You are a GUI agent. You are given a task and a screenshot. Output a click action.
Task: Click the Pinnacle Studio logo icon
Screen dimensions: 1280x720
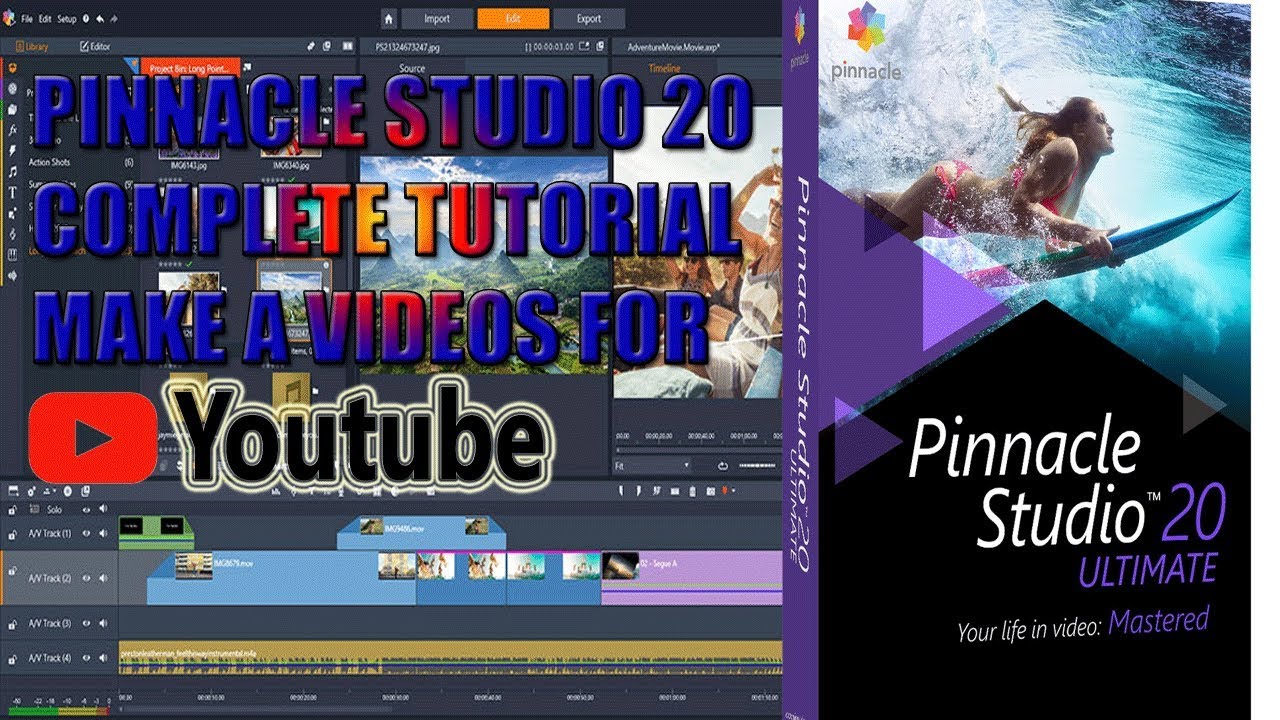[x=9, y=18]
